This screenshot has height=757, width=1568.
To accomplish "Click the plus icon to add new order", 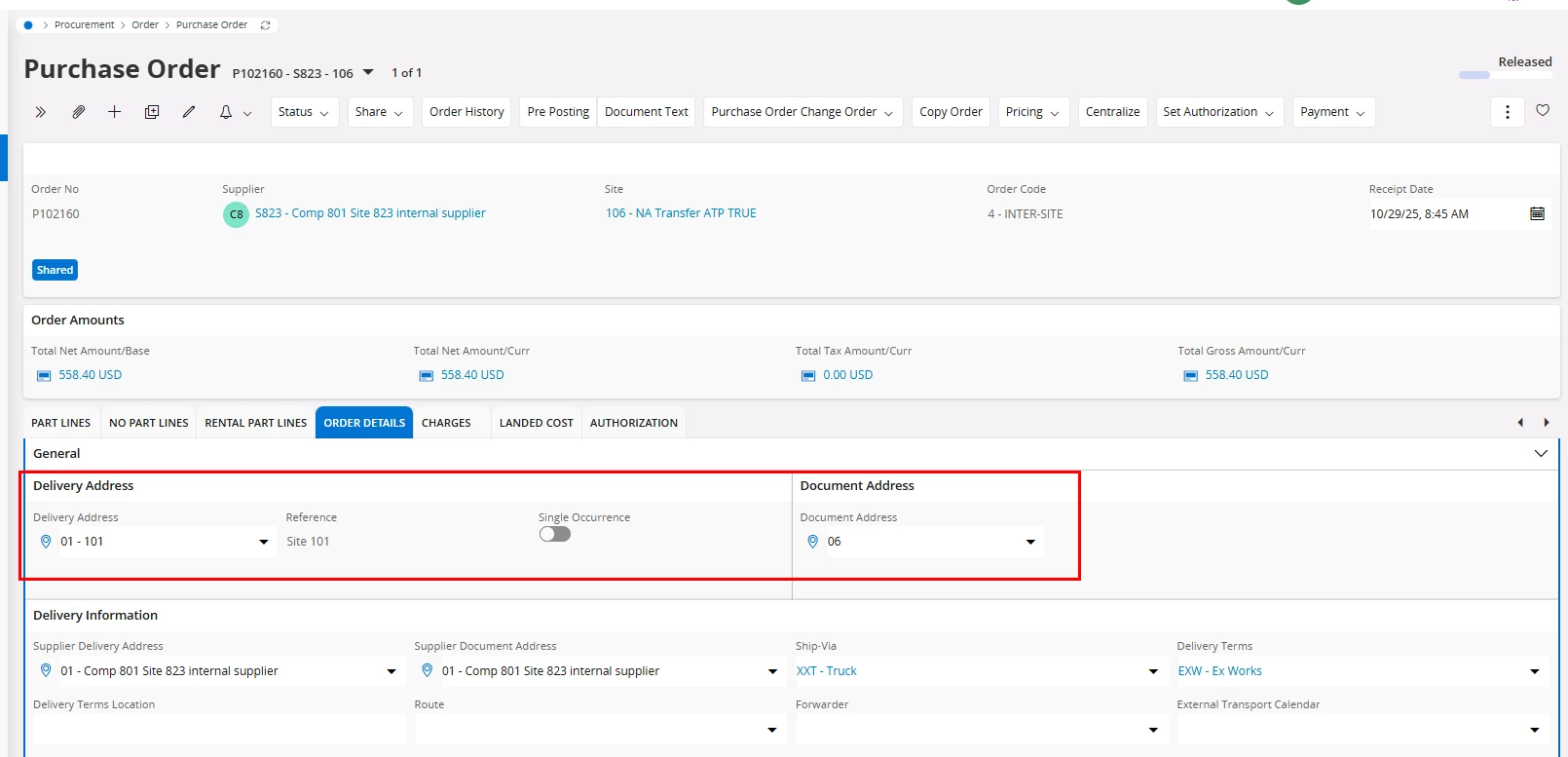I will tap(114, 112).
